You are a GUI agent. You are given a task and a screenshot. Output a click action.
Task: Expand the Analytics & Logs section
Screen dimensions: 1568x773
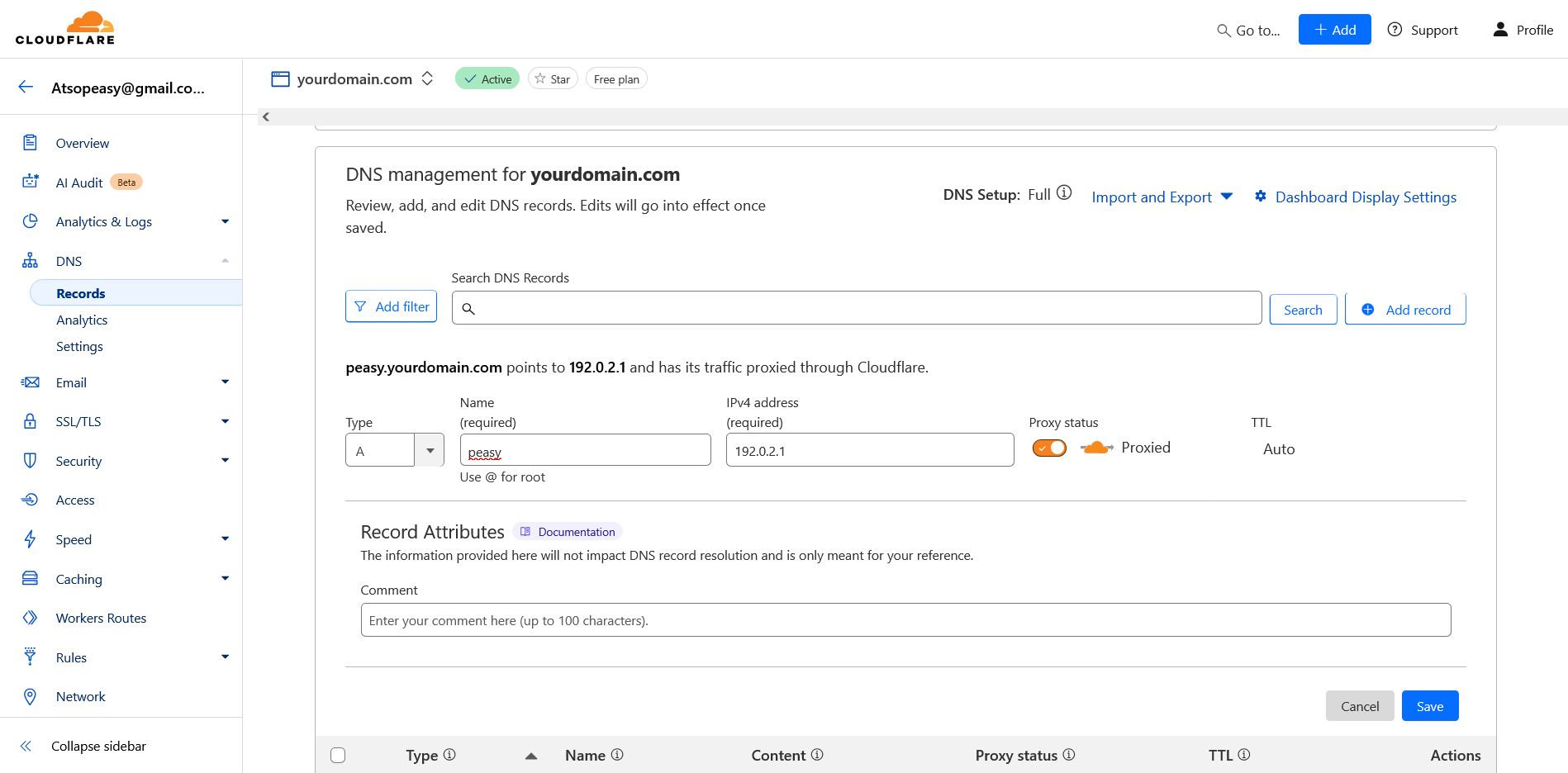point(225,221)
